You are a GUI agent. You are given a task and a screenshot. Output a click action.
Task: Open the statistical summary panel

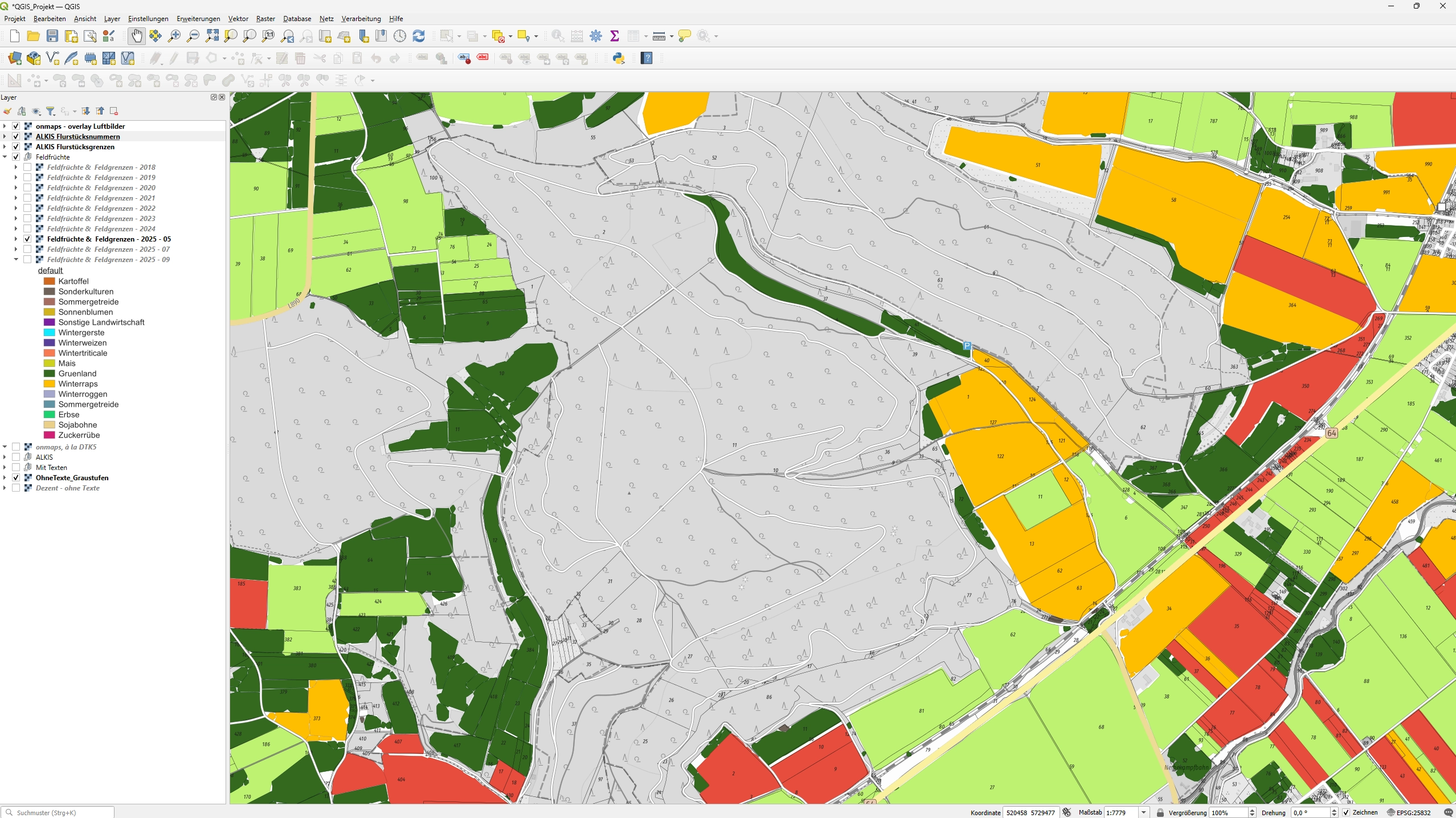(x=614, y=35)
